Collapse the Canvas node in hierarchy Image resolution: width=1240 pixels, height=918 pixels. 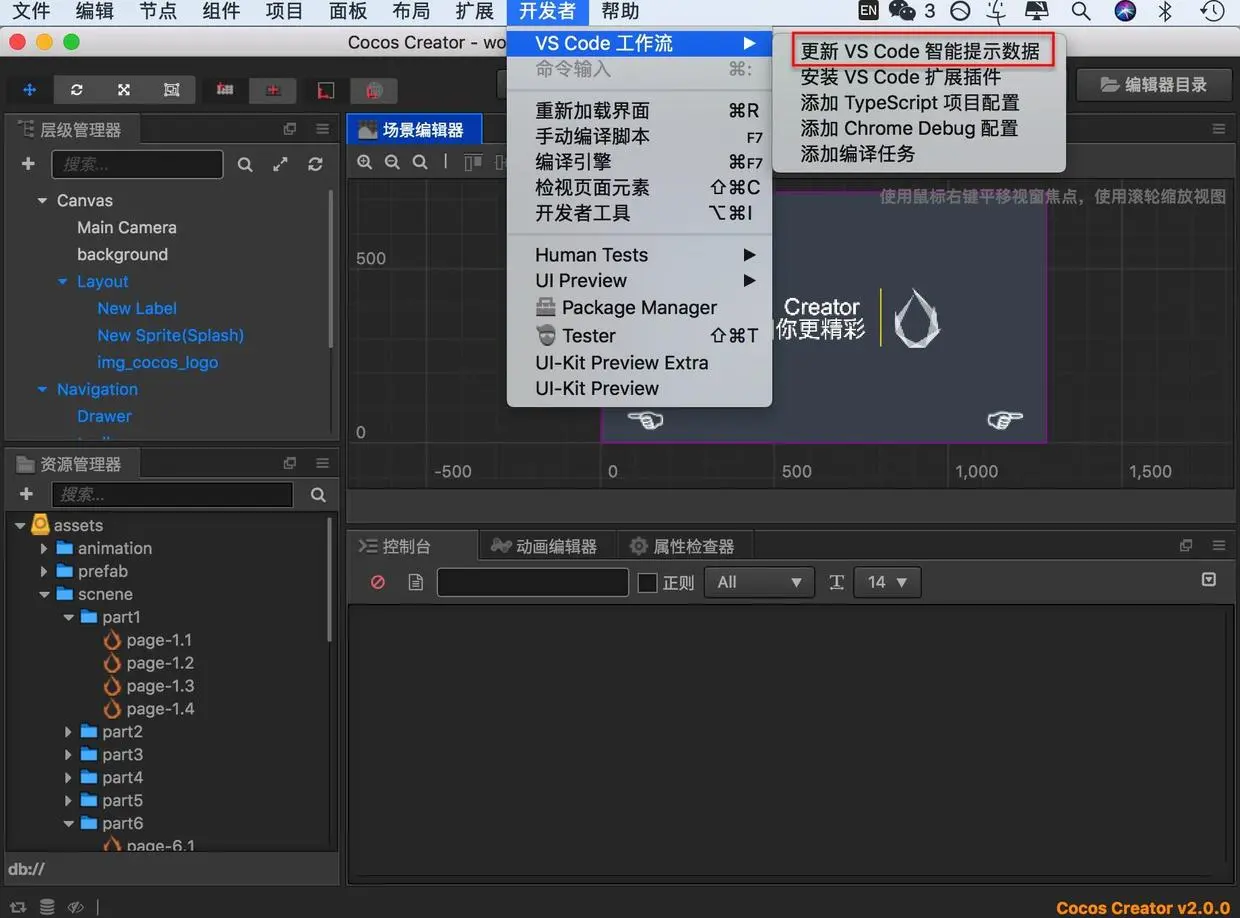pos(41,200)
